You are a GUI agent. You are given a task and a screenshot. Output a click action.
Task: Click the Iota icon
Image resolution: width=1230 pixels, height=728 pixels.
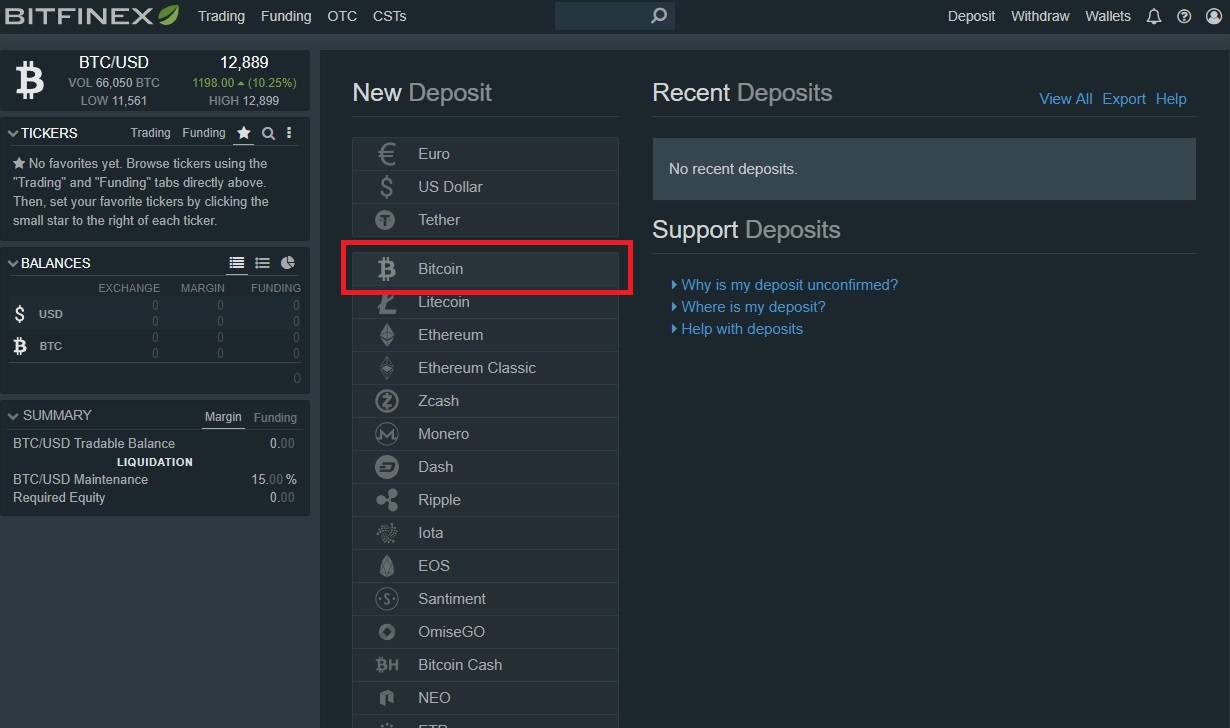386,533
